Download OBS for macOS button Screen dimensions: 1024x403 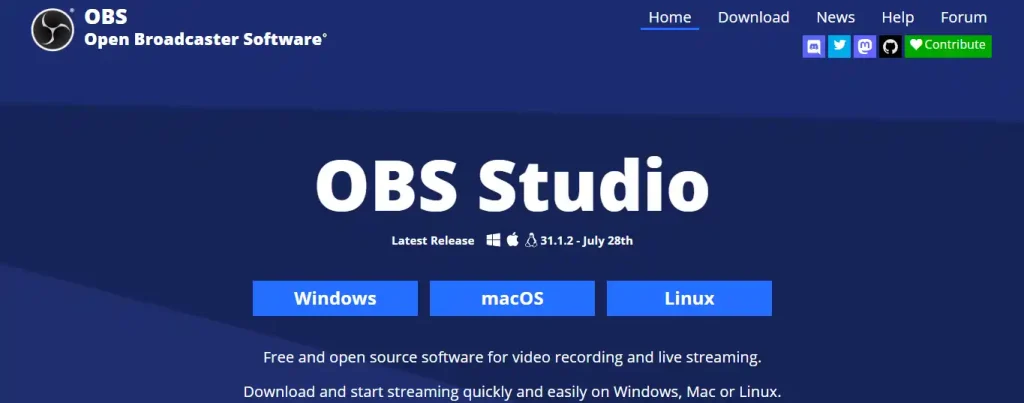click(x=512, y=298)
